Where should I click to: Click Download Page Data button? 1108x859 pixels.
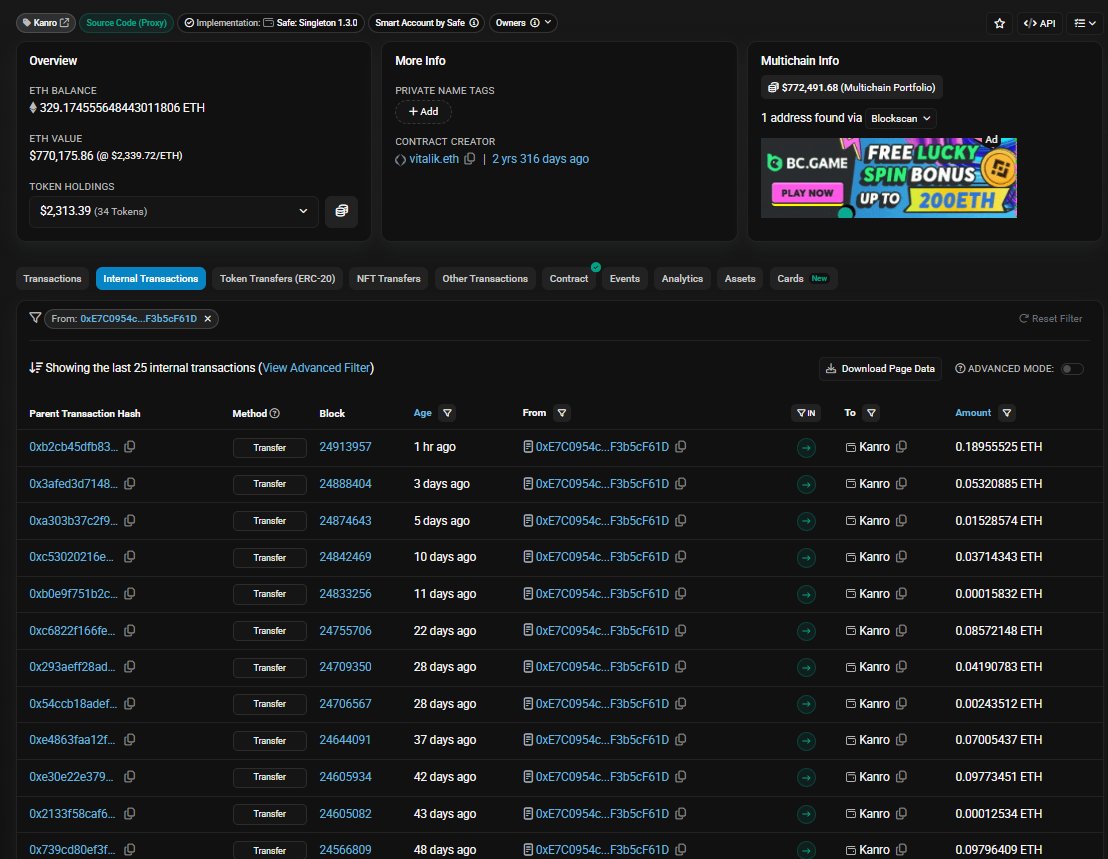[x=880, y=369]
